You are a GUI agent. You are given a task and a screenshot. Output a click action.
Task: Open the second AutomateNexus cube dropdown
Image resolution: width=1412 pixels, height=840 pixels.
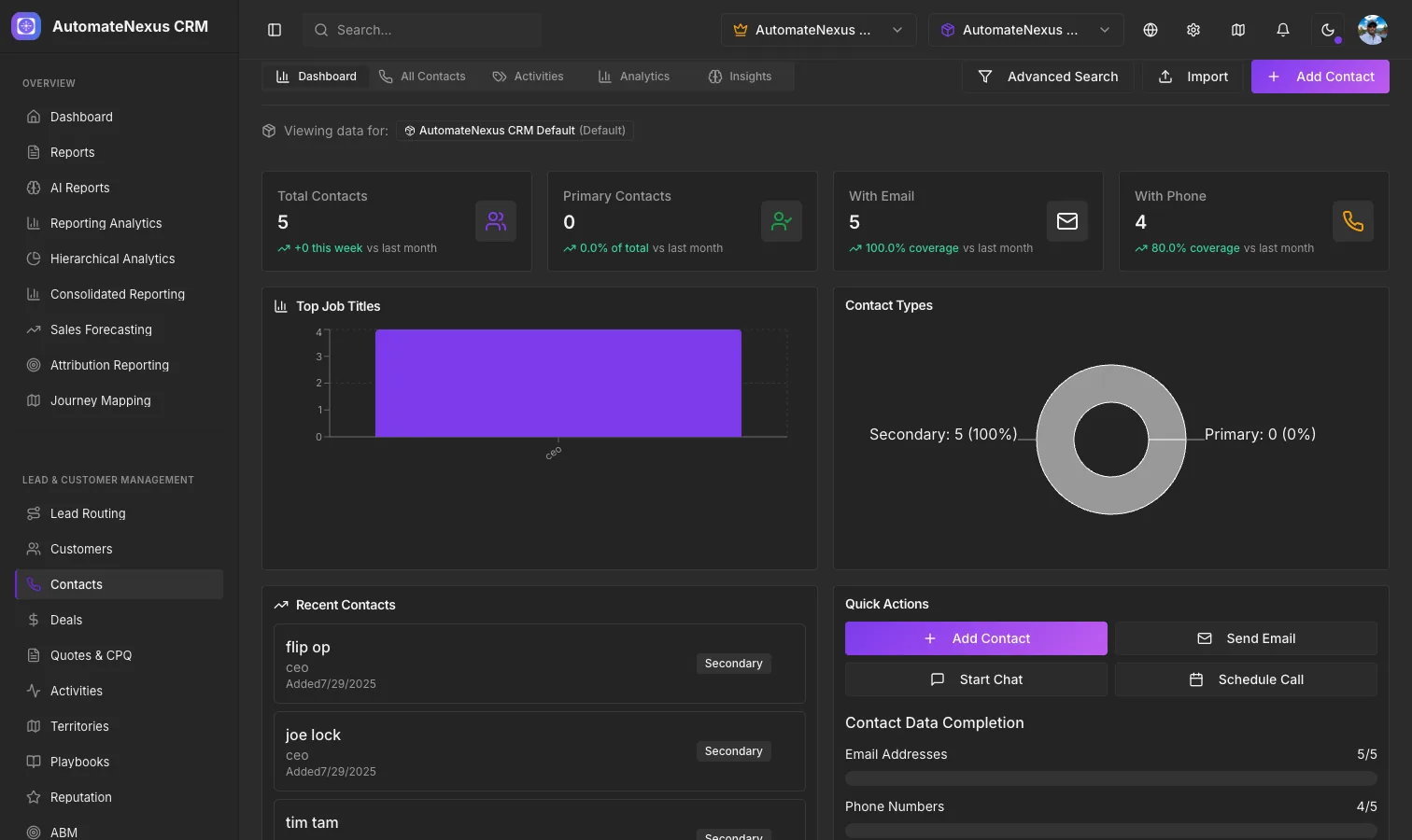point(1025,30)
